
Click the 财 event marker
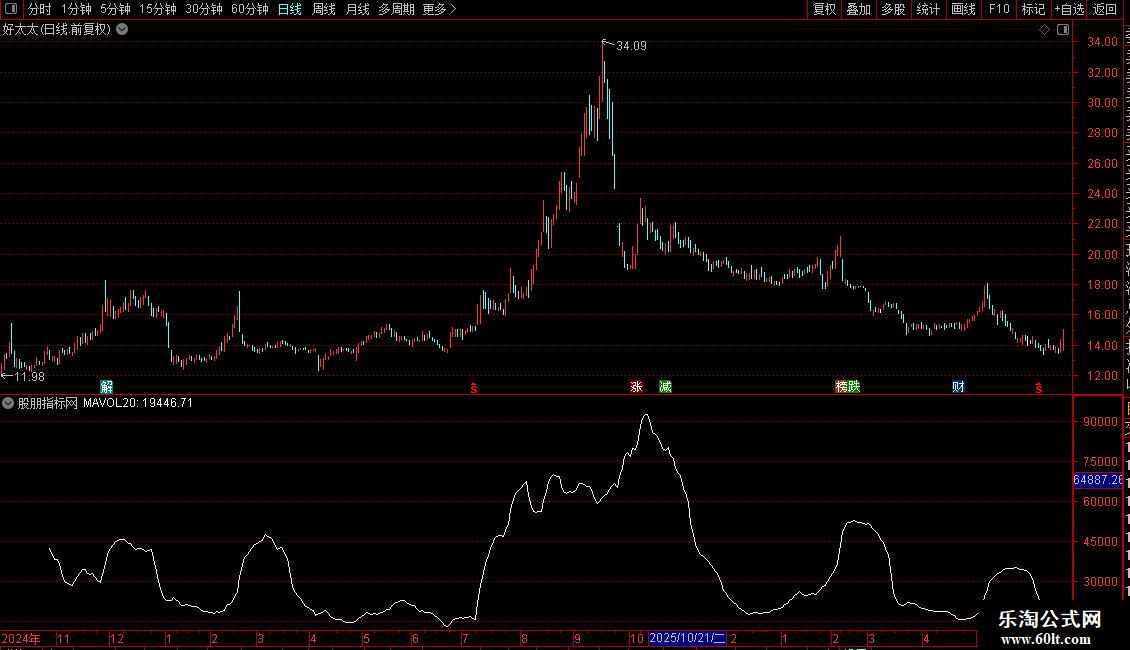coord(958,387)
